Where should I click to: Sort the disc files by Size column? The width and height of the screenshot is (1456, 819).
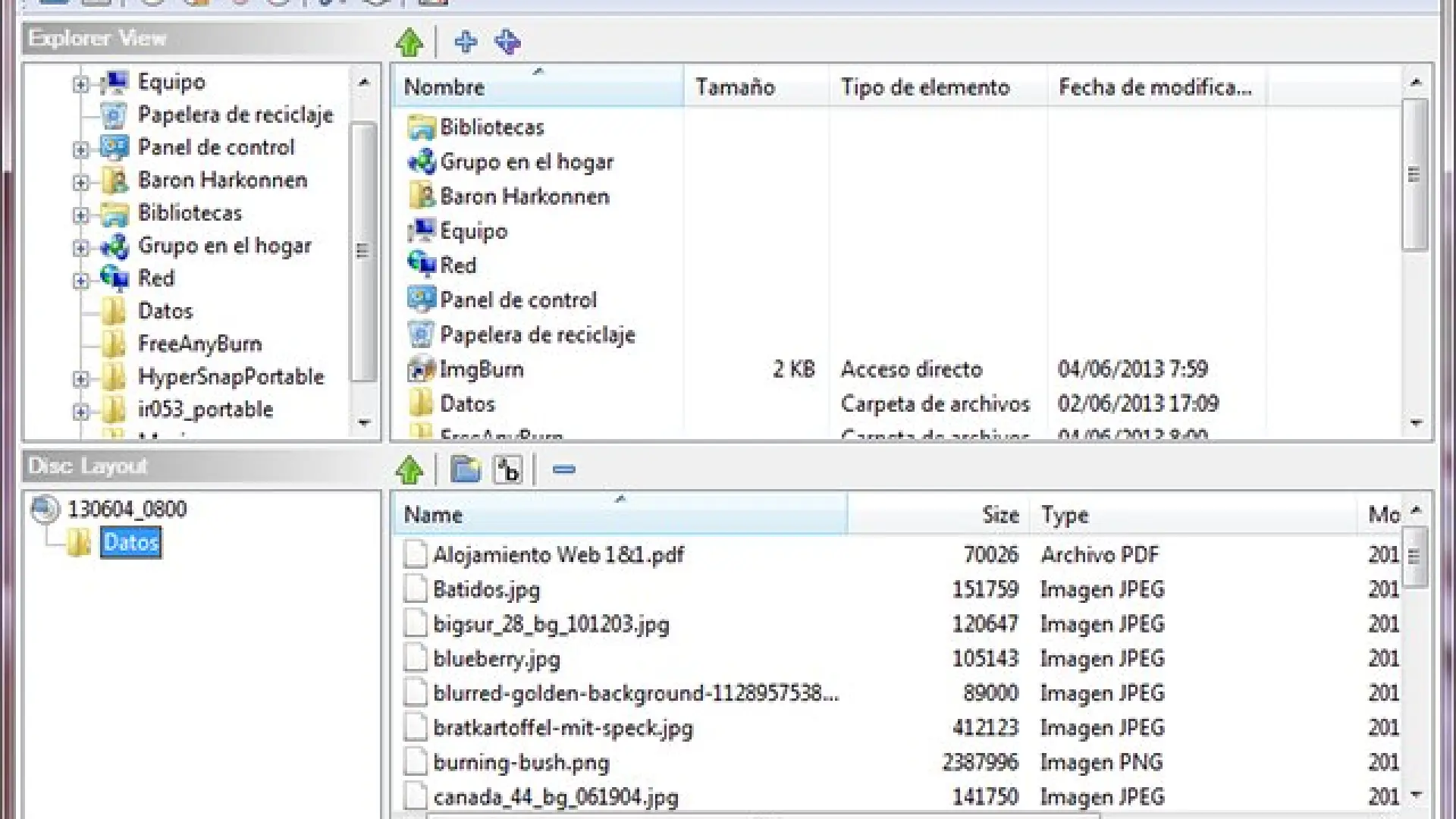pos(999,515)
